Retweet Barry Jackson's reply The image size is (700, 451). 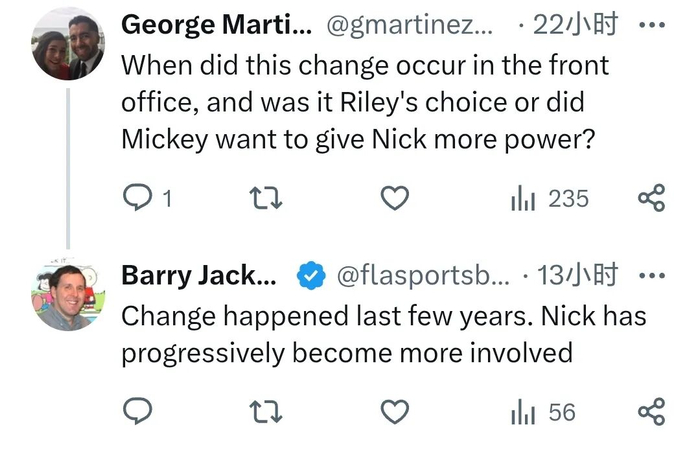(267, 411)
